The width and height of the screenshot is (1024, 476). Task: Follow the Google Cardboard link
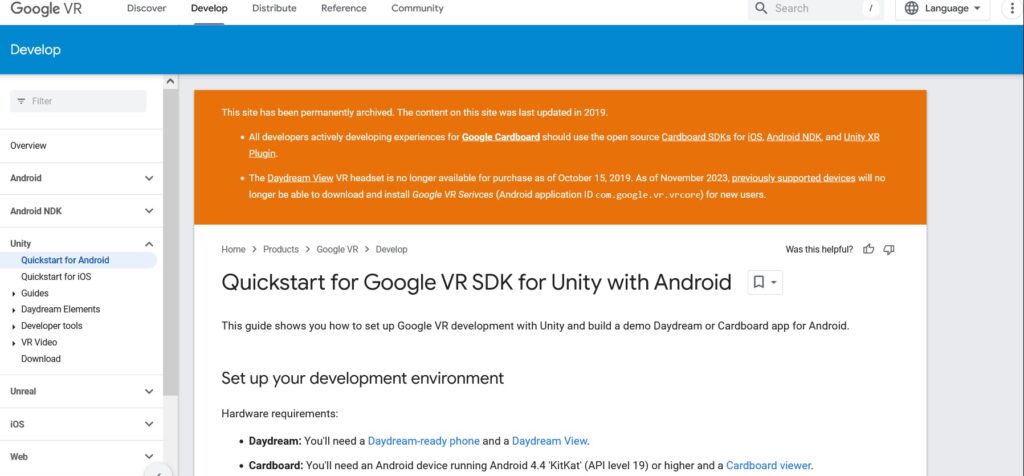501,137
